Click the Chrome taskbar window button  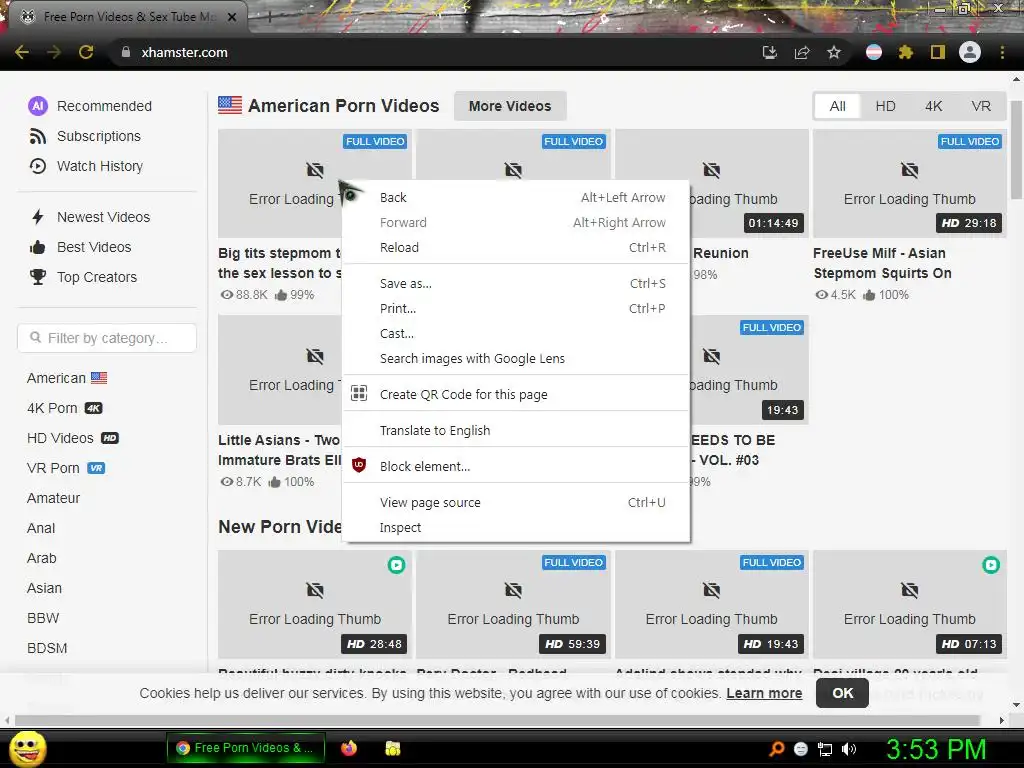tap(245, 748)
